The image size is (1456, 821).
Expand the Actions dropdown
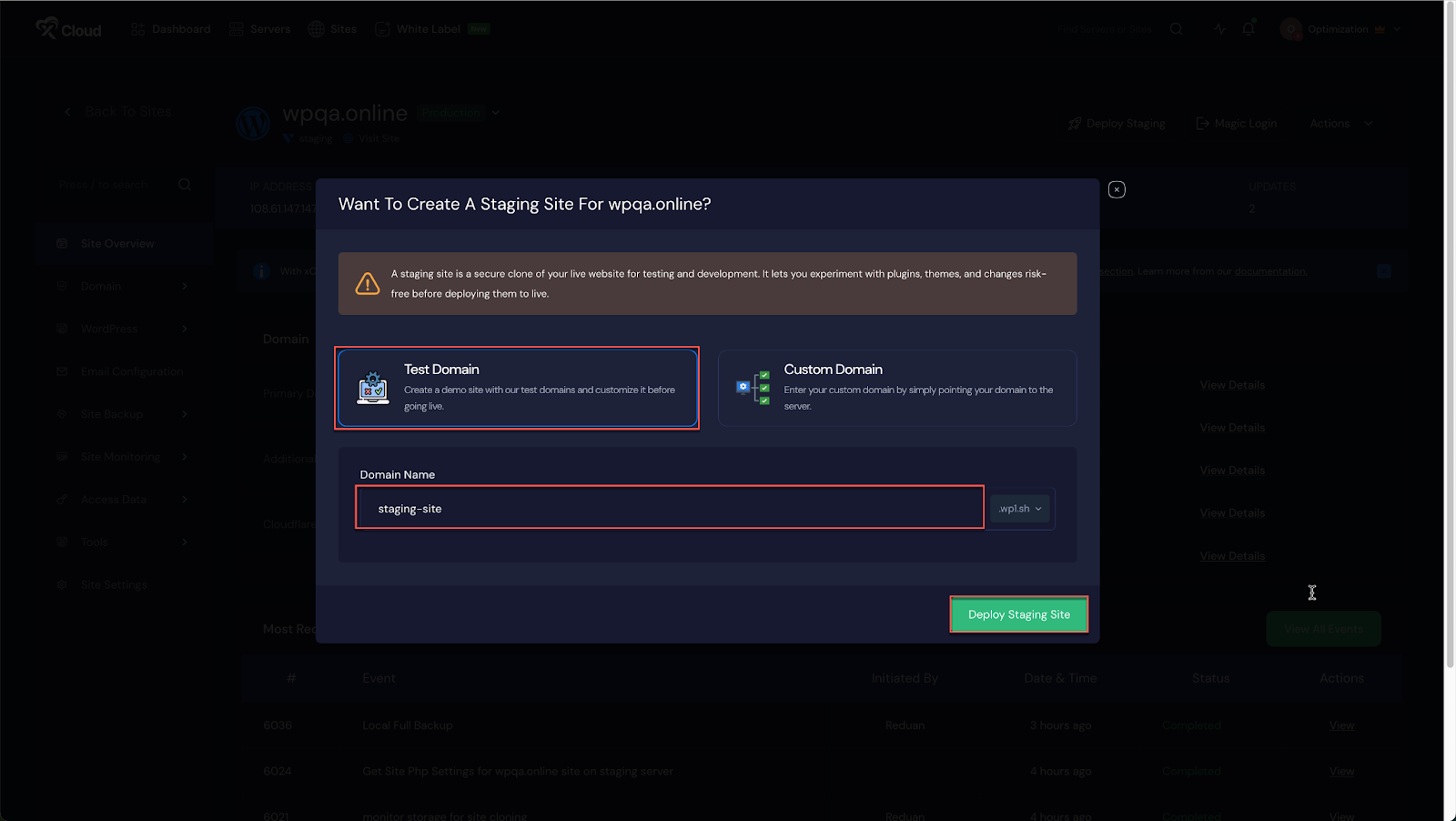[x=1340, y=124]
